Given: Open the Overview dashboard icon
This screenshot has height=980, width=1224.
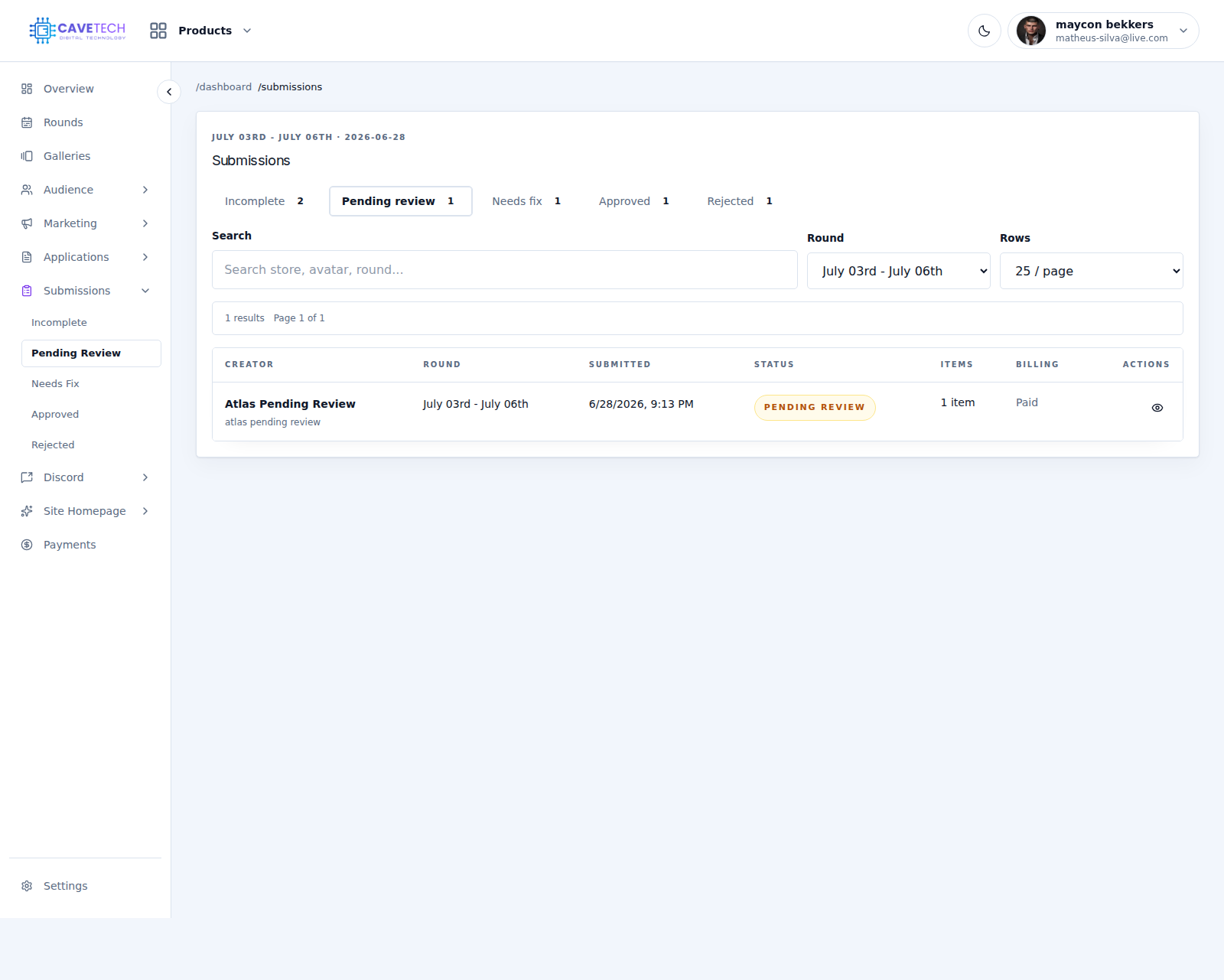Looking at the screenshot, I should [x=27, y=89].
